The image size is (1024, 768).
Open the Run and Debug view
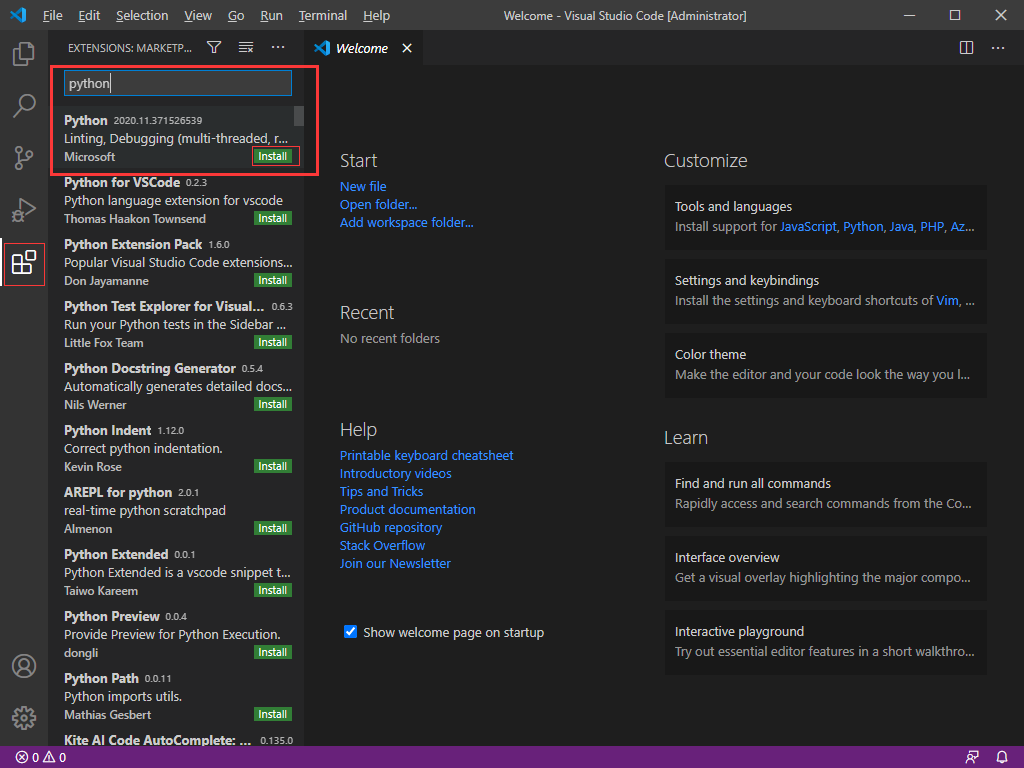click(x=24, y=210)
